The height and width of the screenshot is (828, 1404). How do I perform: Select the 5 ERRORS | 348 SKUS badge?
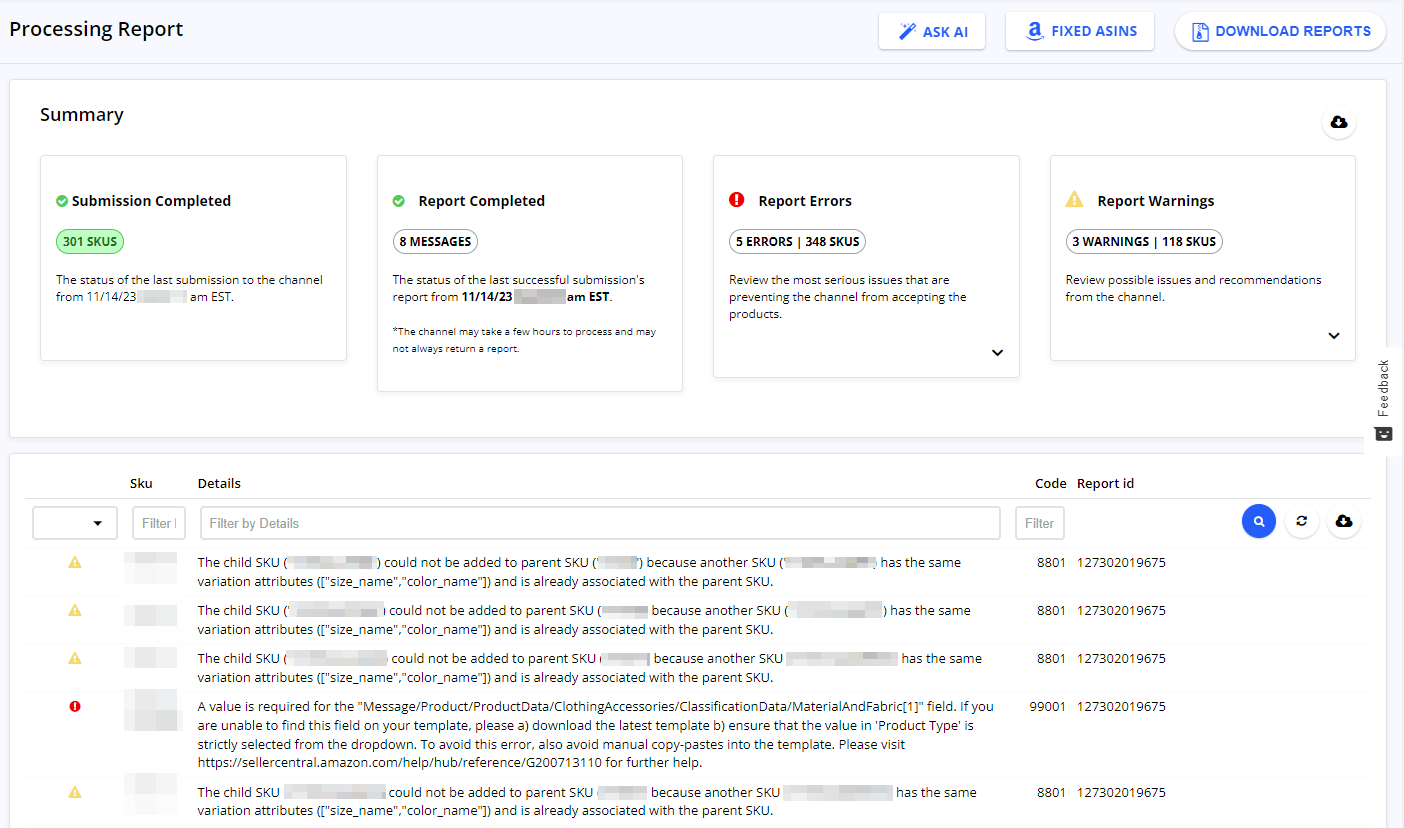point(797,242)
